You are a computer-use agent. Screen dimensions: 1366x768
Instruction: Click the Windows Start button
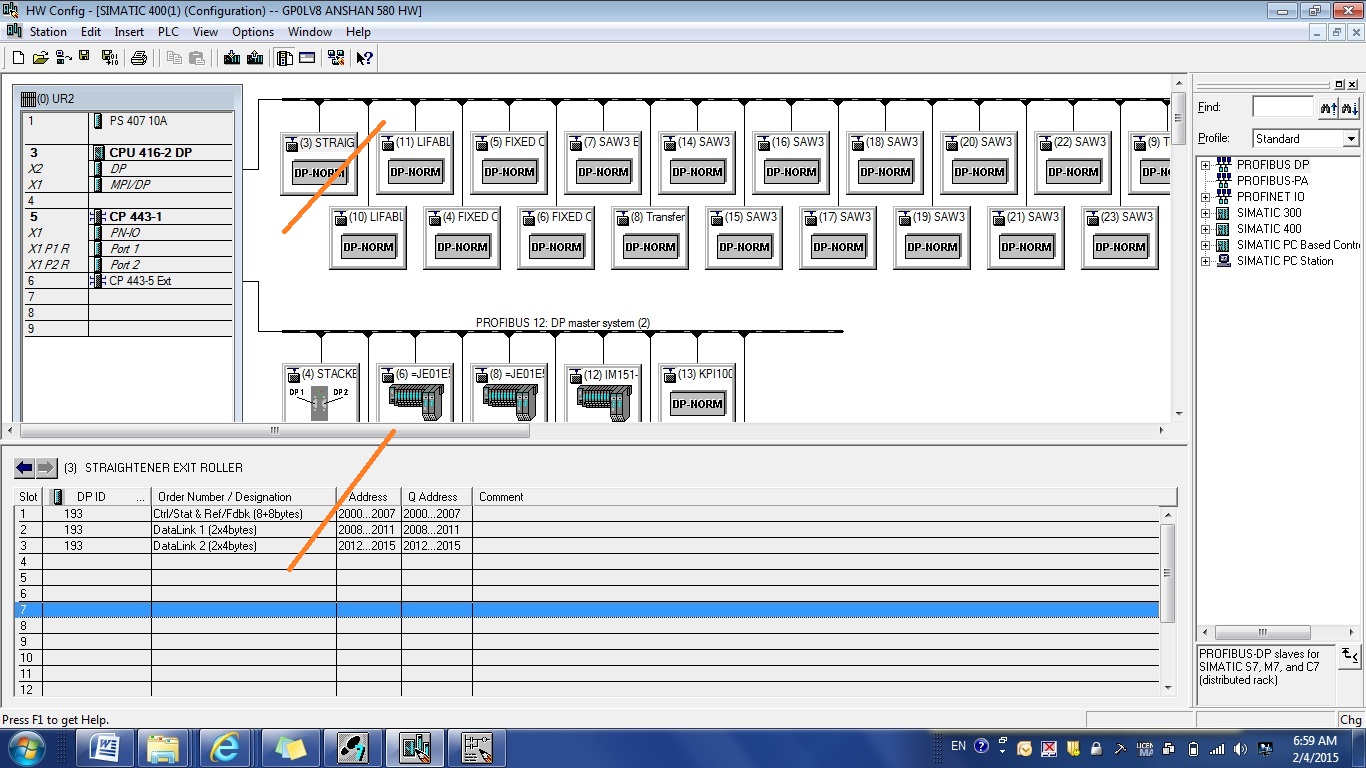tap(26, 747)
